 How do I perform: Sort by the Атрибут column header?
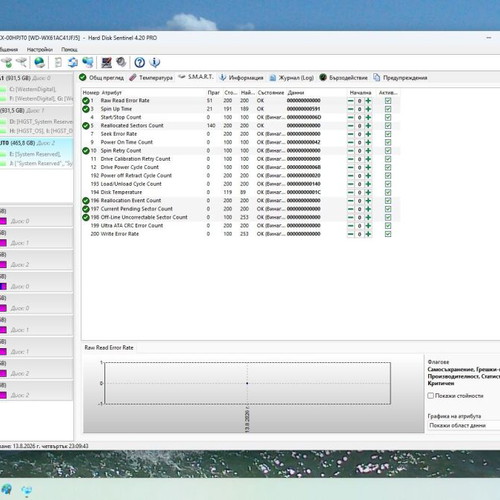coord(112,92)
